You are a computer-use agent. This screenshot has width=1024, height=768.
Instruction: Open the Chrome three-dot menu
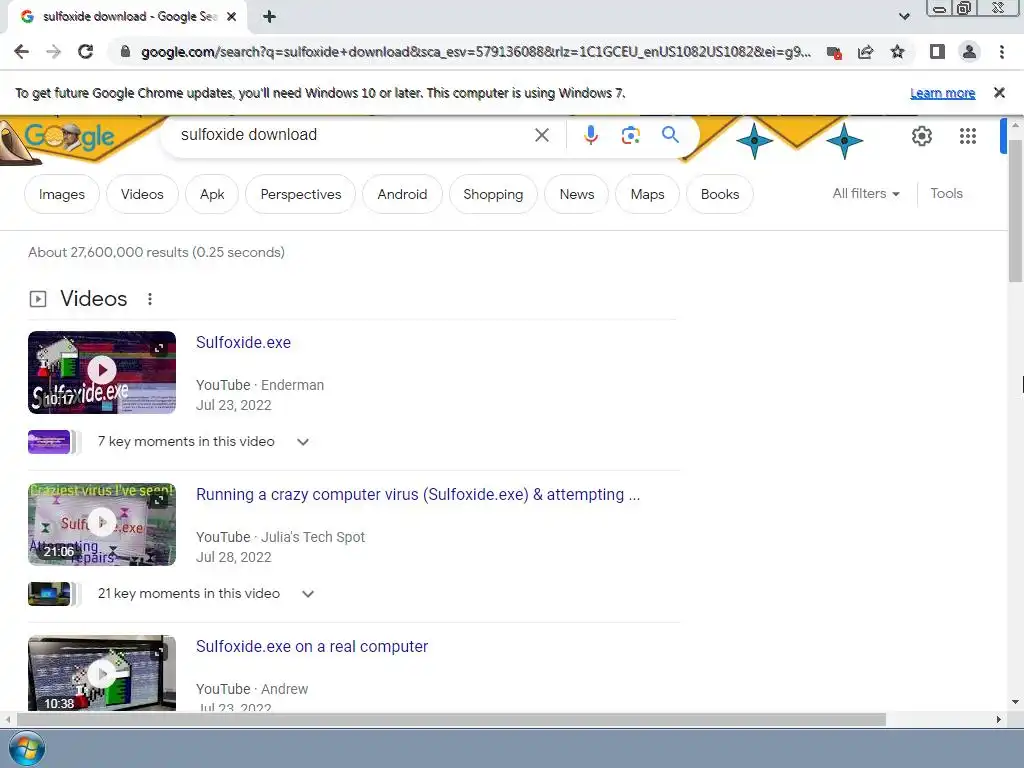tap(1002, 52)
